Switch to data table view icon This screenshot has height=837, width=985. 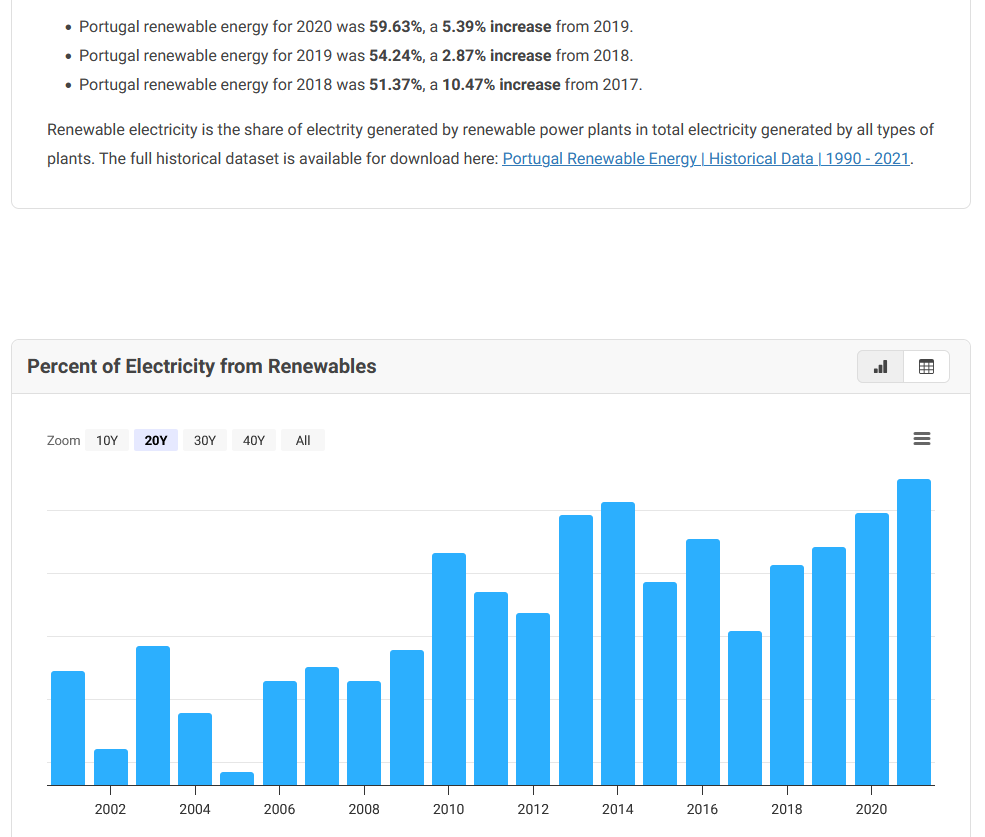coord(926,366)
